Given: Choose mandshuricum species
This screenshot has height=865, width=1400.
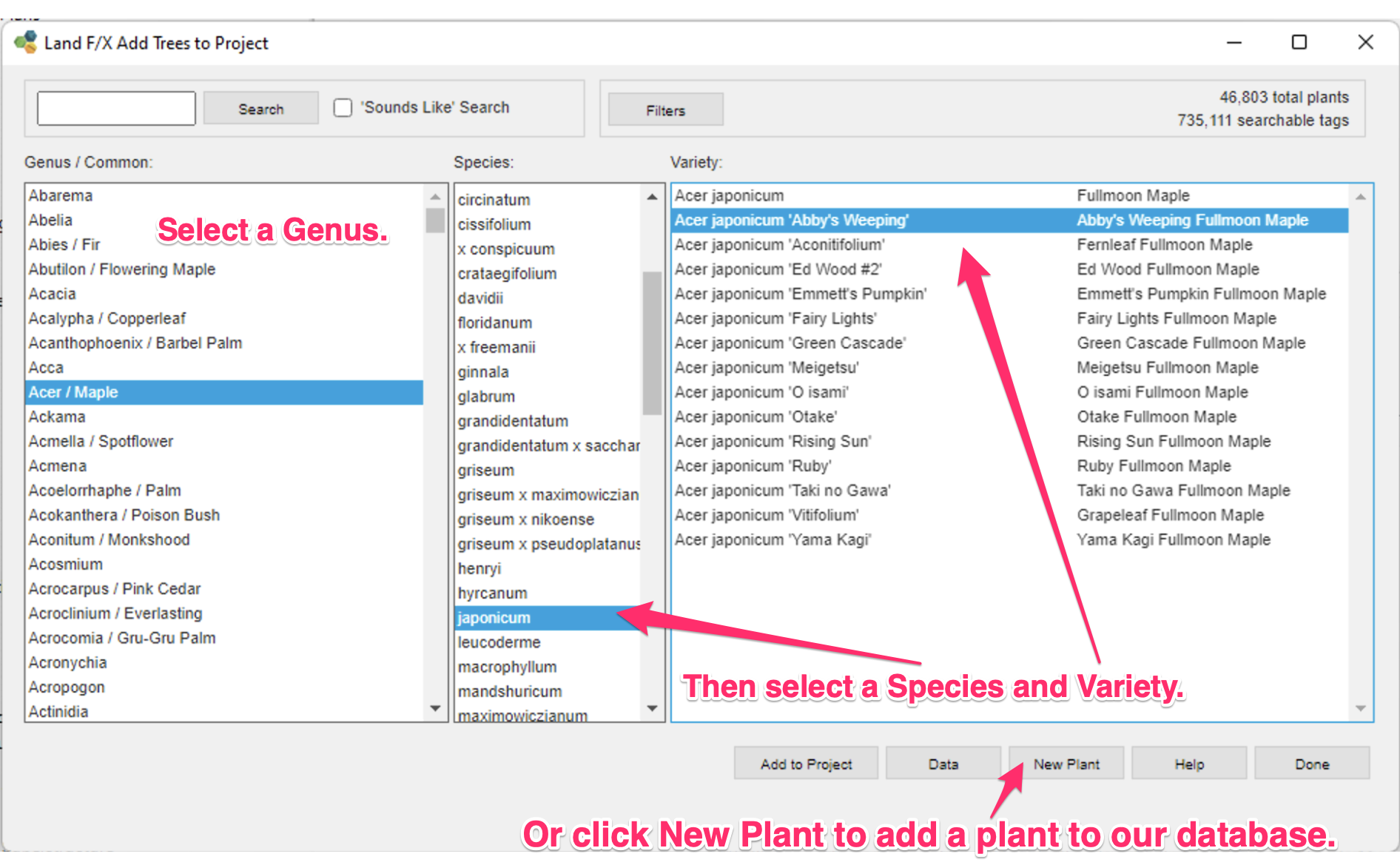Looking at the screenshot, I should tap(548, 691).
